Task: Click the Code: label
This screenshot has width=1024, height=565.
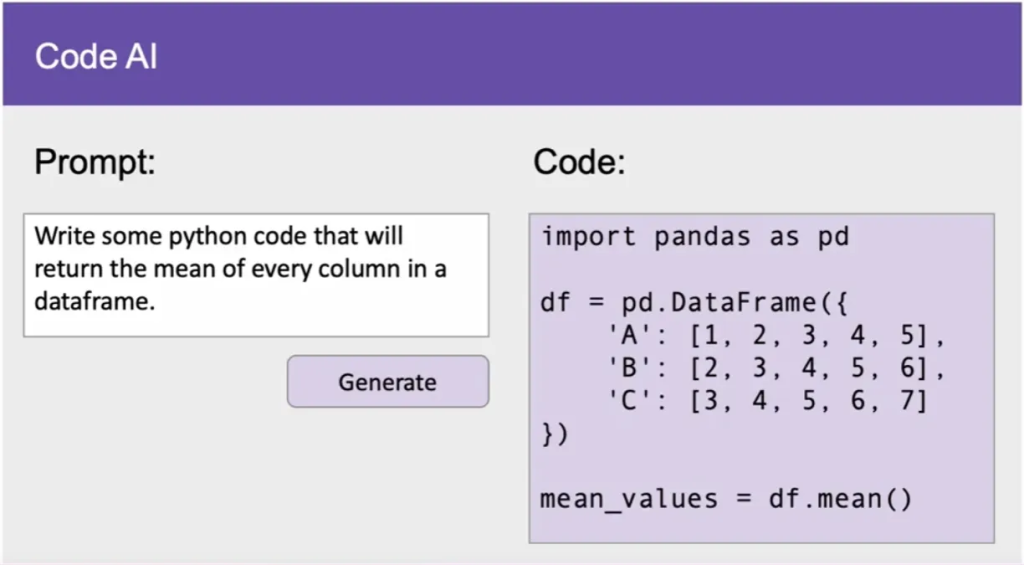Action: click(579, 162)
